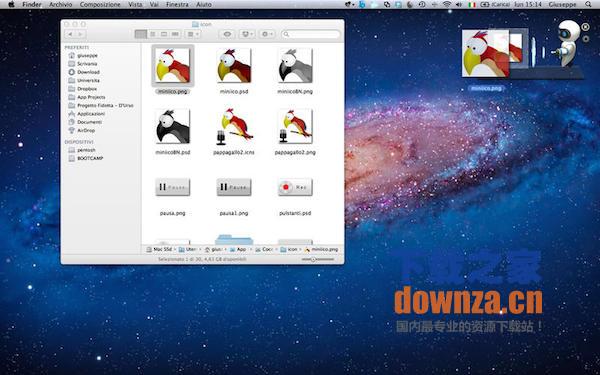Open the Finder menu
This screenshot has height=375, width=600.
(x=32, y=5)
